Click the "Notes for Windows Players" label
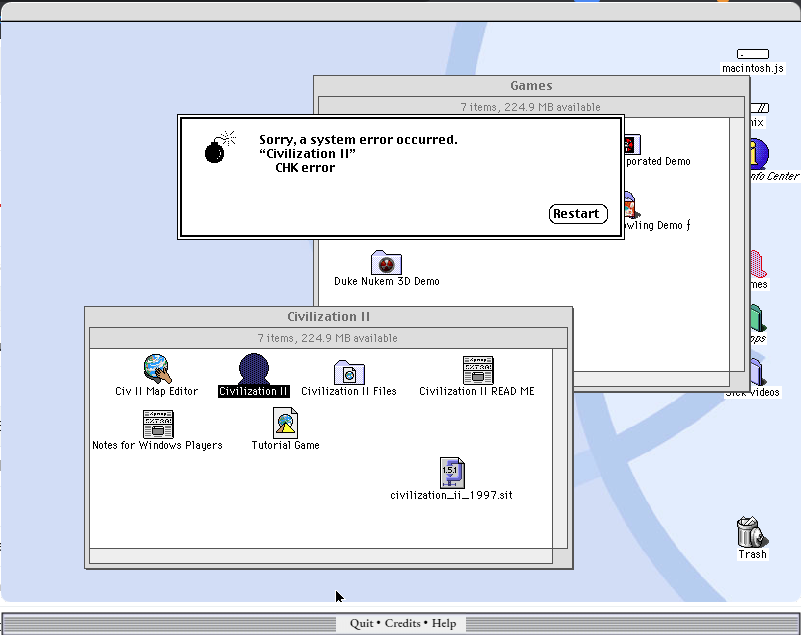 click(157, 445)
